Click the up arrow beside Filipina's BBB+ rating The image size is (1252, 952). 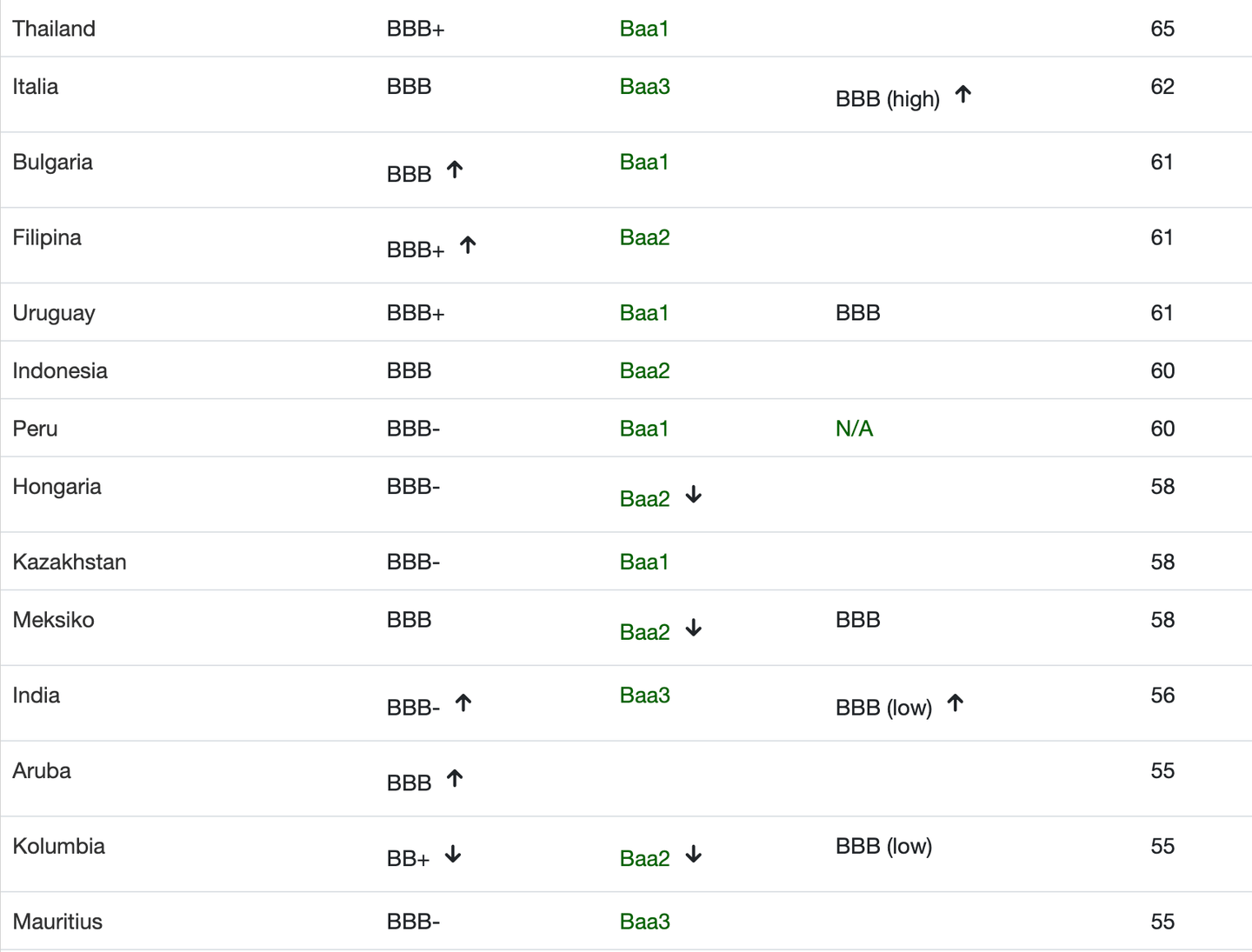coord(468,245)
